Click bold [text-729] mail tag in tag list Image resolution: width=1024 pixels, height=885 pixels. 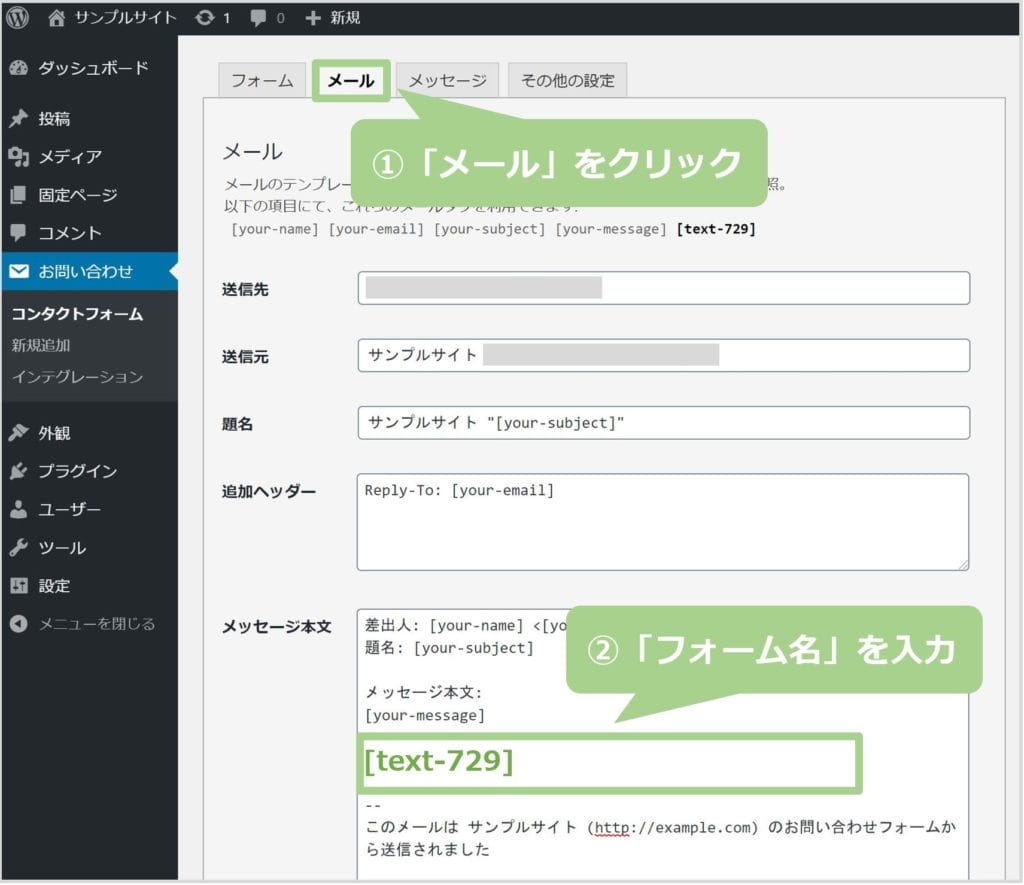(x=716, y=229)
